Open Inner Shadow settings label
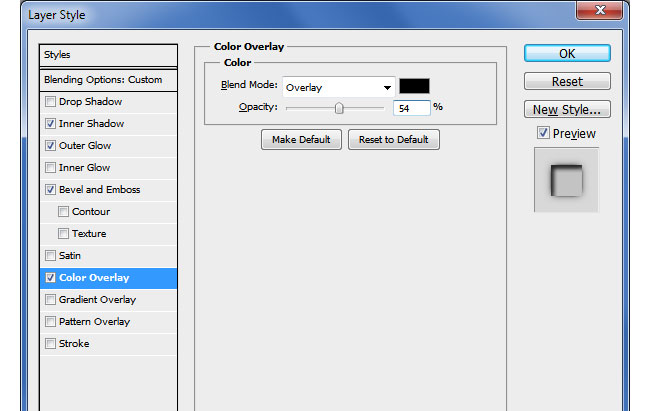 point(91,124)
